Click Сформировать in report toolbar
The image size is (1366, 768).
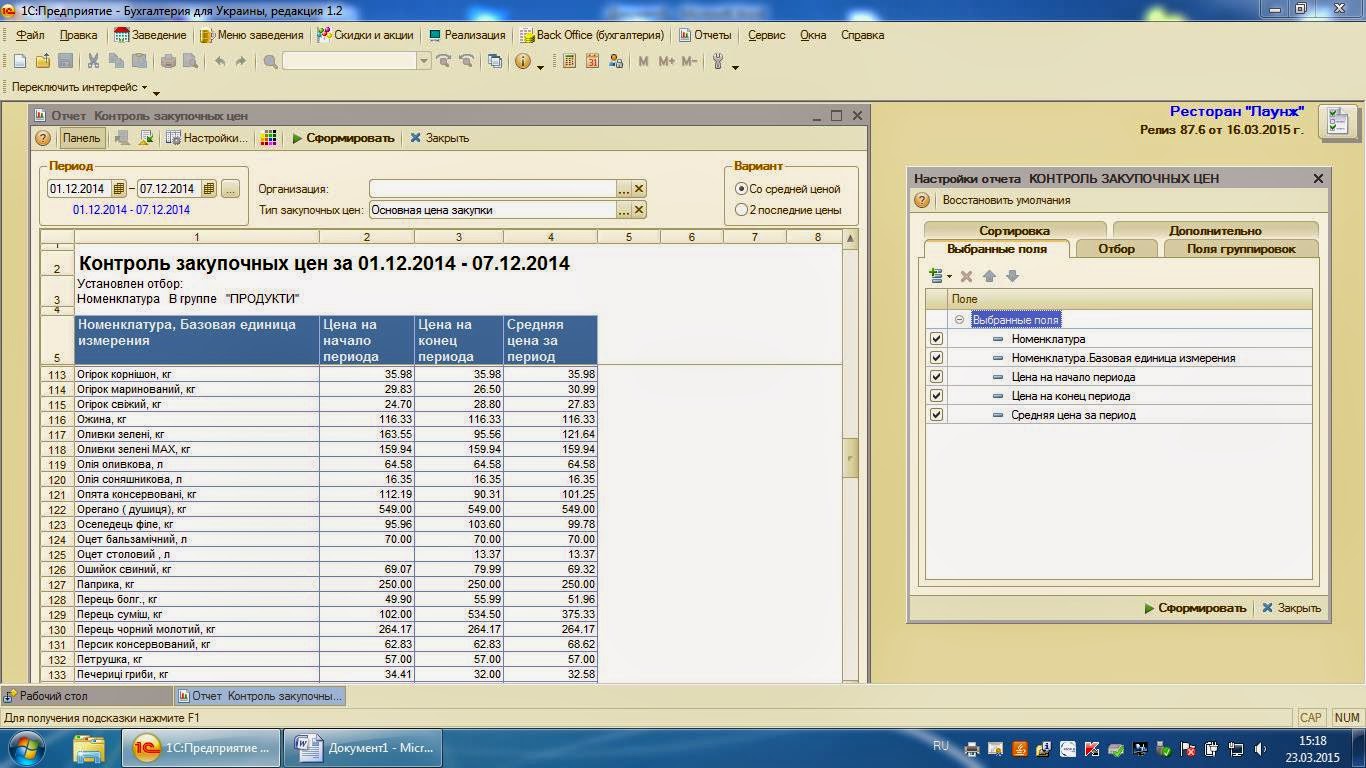click(343, 138)
